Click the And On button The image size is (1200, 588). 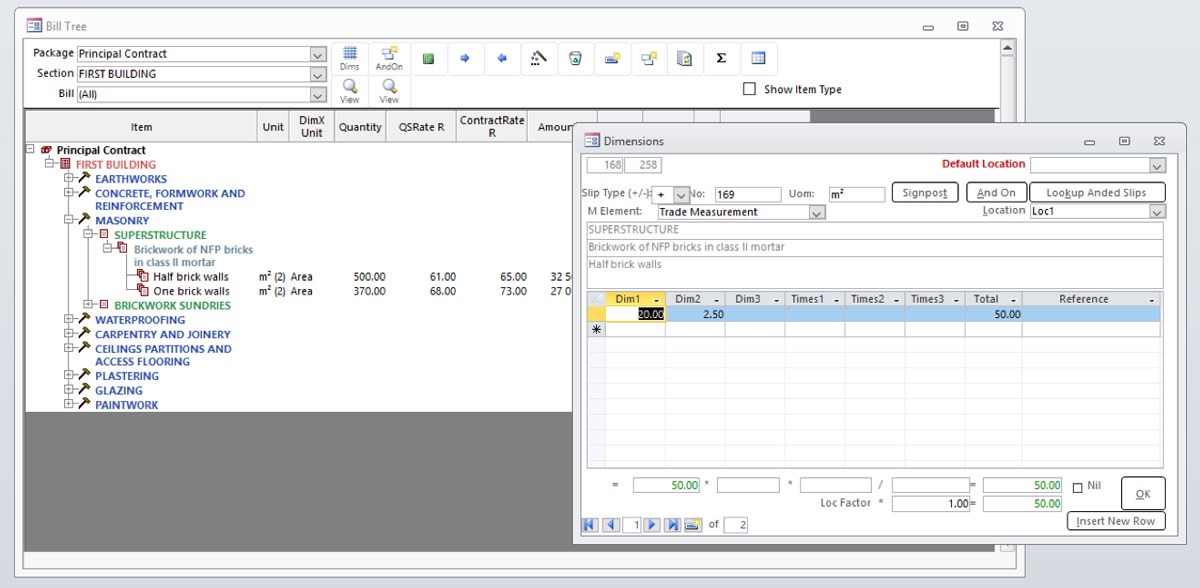click(996, 192)
